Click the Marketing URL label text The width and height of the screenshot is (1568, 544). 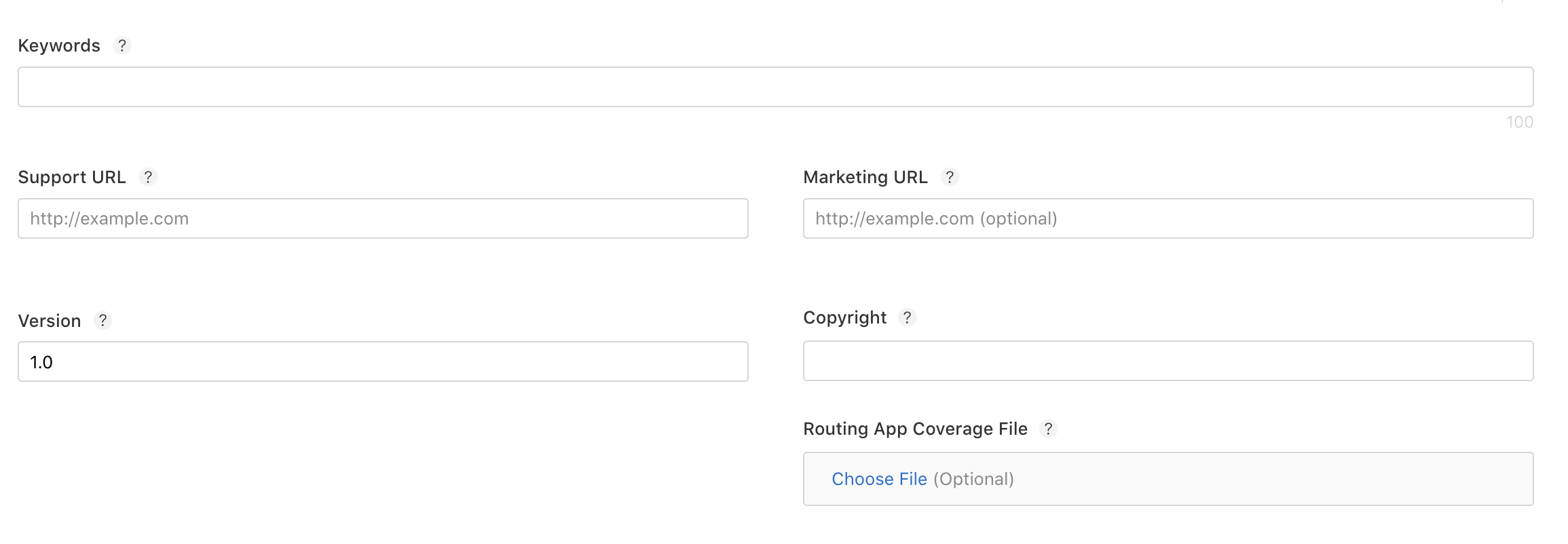865,177
